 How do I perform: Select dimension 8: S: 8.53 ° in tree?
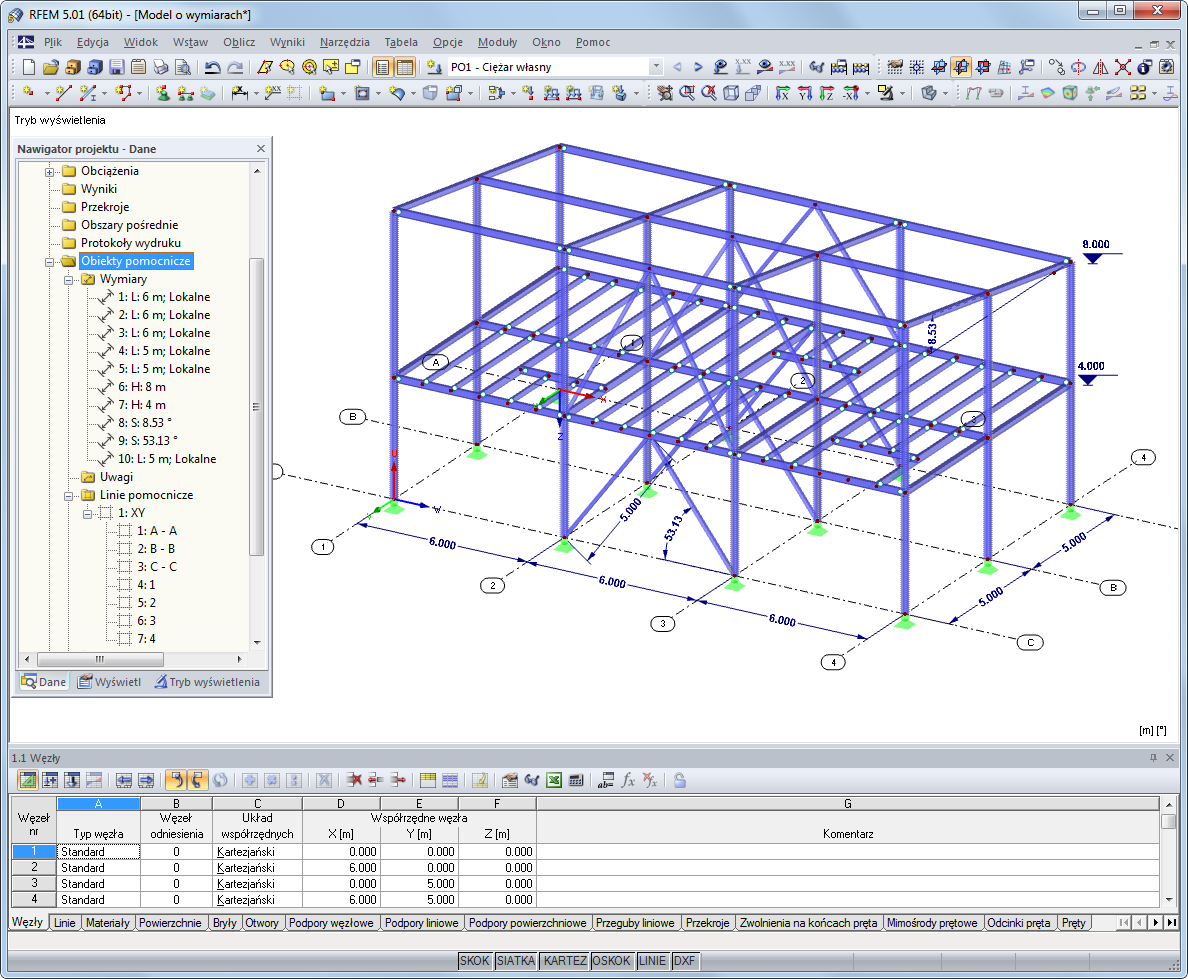(x=145, y=423)
